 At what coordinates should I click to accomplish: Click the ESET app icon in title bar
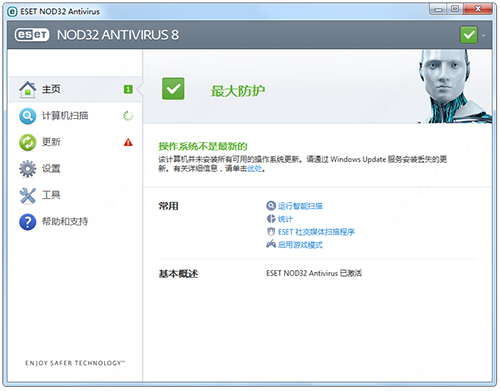(x=12, y=12)
